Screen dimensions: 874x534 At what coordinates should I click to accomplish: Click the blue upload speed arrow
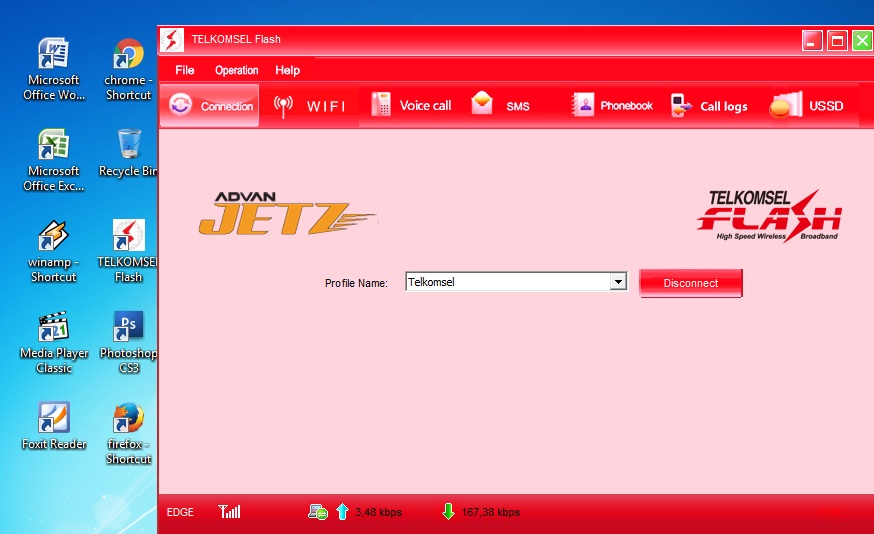(x=342, y=512)
